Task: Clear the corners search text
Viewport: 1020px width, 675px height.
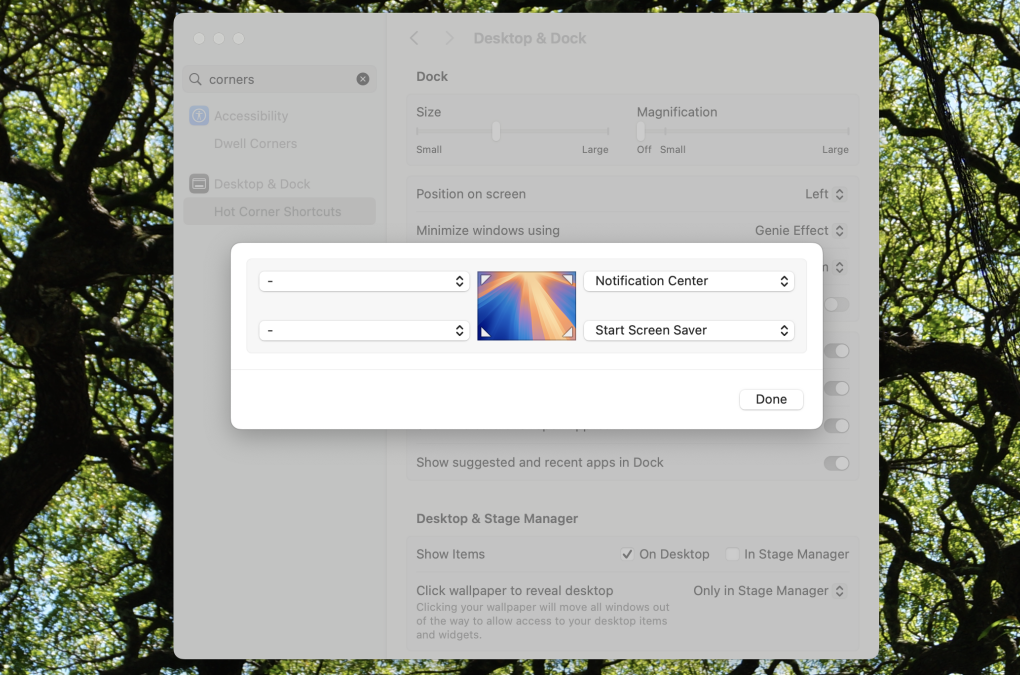Action: point(363,79)
